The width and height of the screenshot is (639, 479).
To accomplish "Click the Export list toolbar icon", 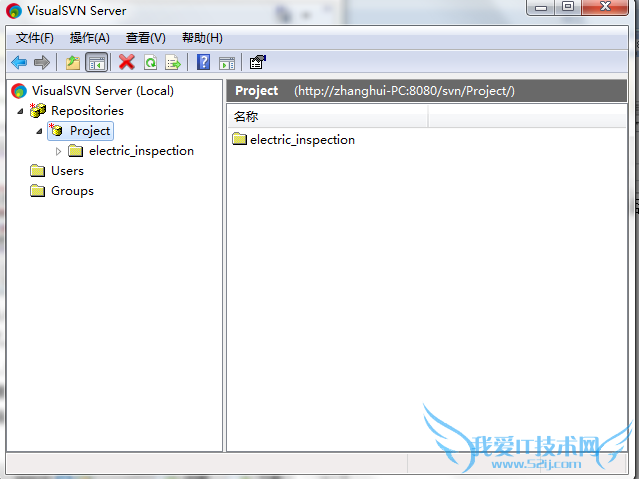I will click(173, 62).
